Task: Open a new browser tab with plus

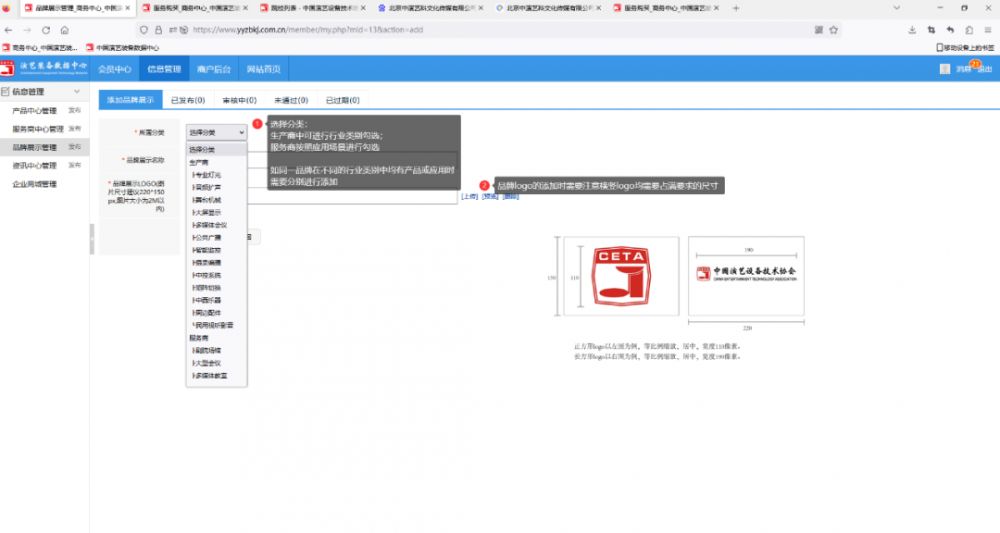Action: point(736,8)
